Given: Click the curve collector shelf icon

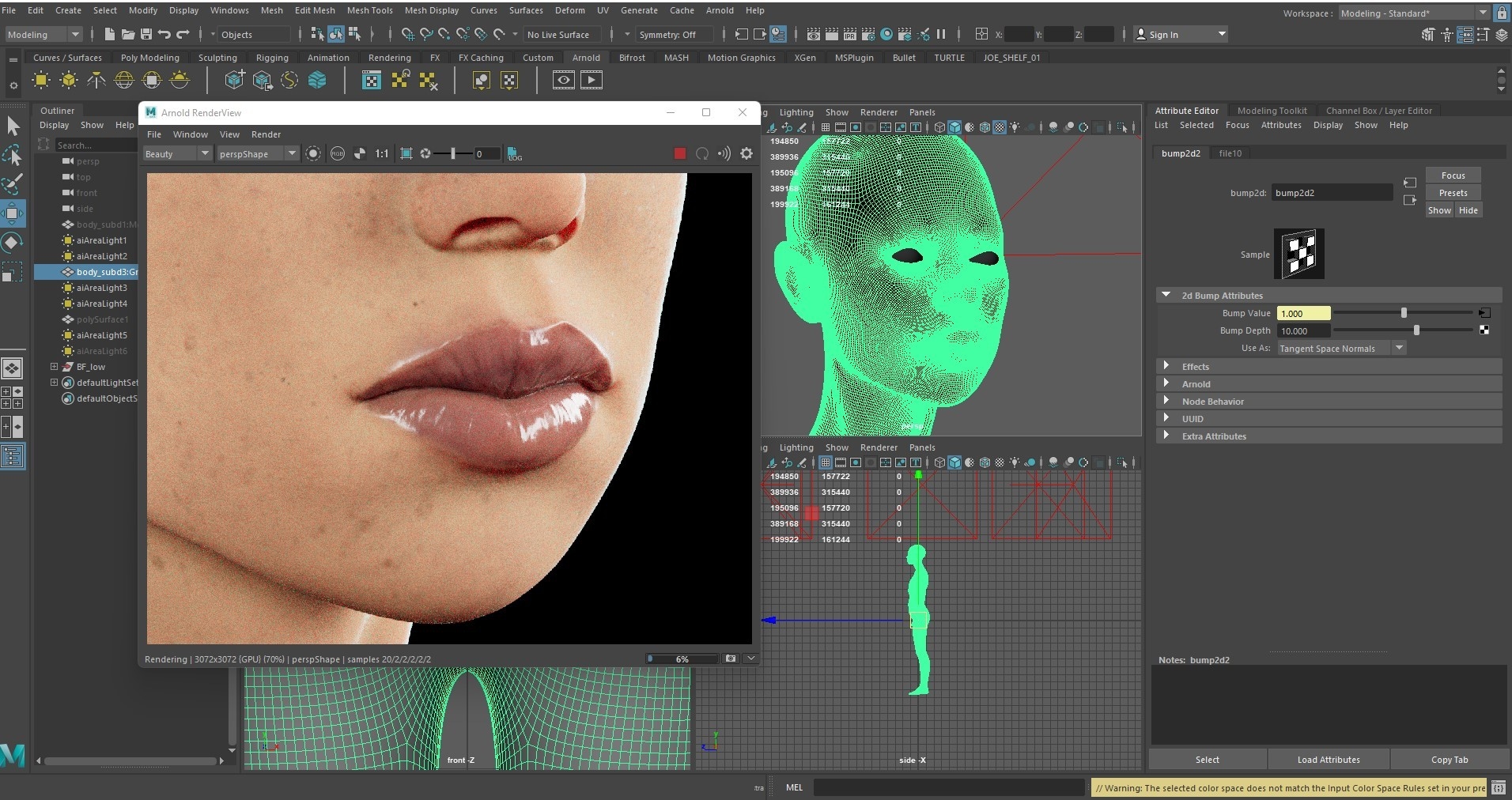Looking at the screenshot, I should 290,80.
